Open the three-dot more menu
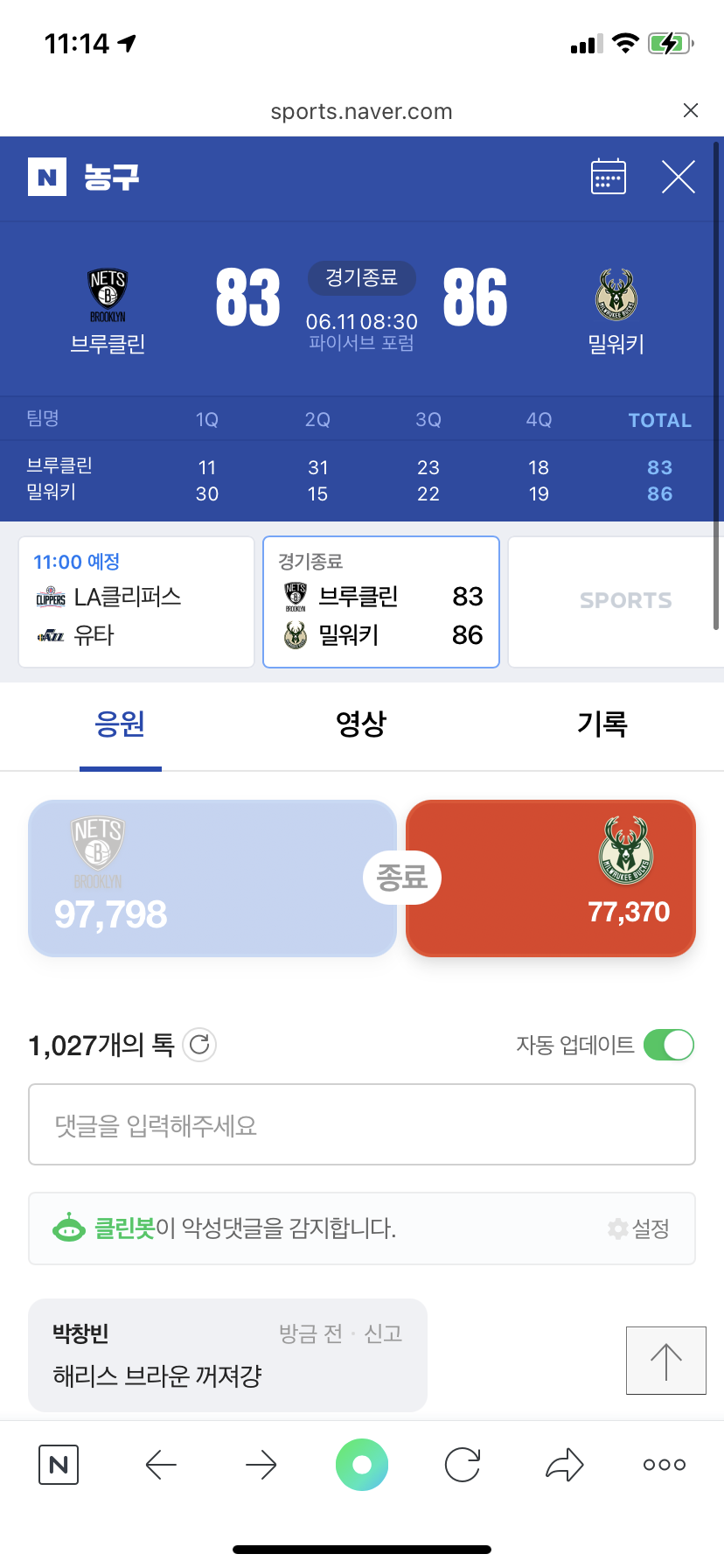Image resolution: width=724 pixels, height=1568 pixels. [664, 1465]
